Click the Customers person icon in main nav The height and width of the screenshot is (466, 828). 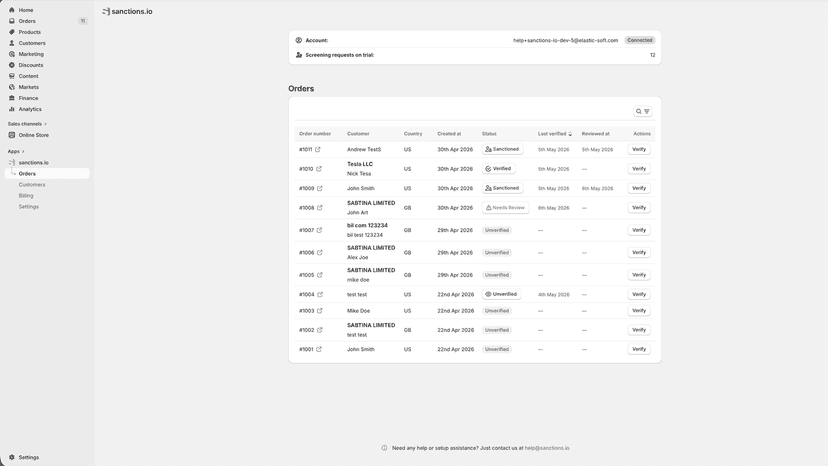(x=12, y=43)
